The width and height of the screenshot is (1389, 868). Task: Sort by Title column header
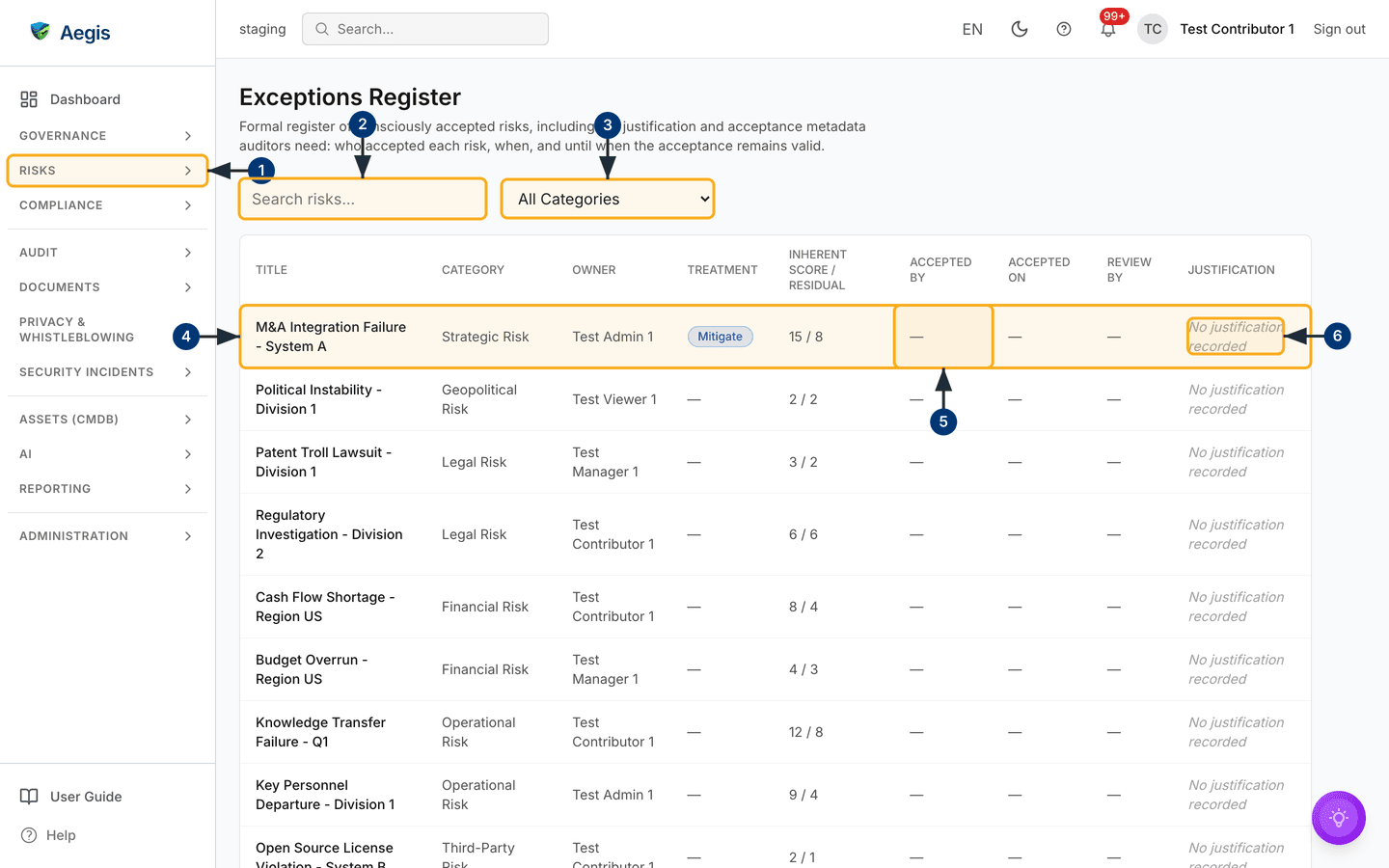pos(271,270)
